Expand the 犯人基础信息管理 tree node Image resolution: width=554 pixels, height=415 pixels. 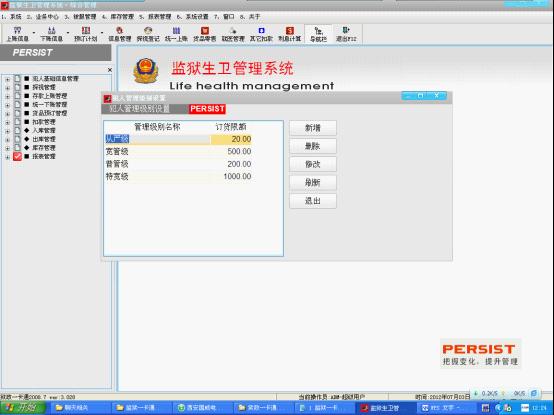(7, 79)
